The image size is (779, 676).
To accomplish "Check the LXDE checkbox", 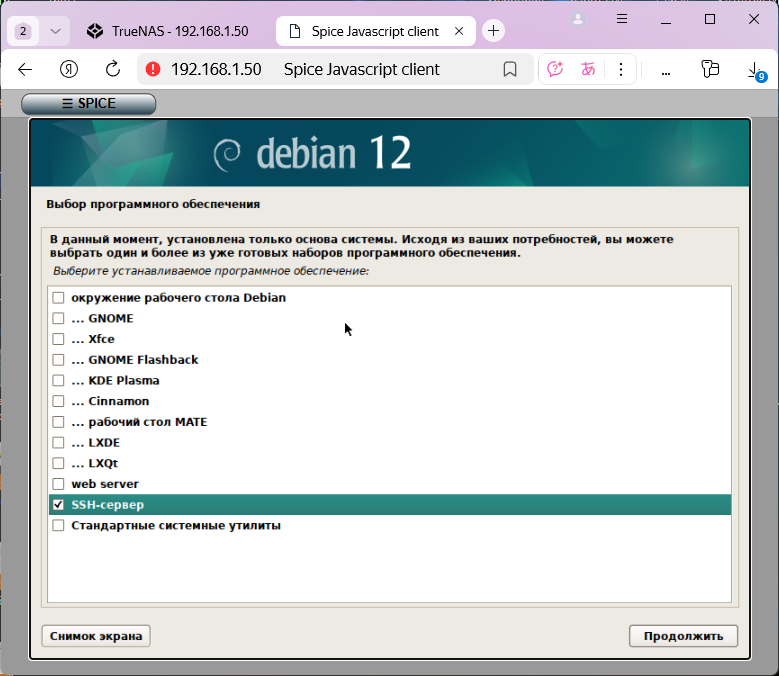I will (x=58, y=443).
